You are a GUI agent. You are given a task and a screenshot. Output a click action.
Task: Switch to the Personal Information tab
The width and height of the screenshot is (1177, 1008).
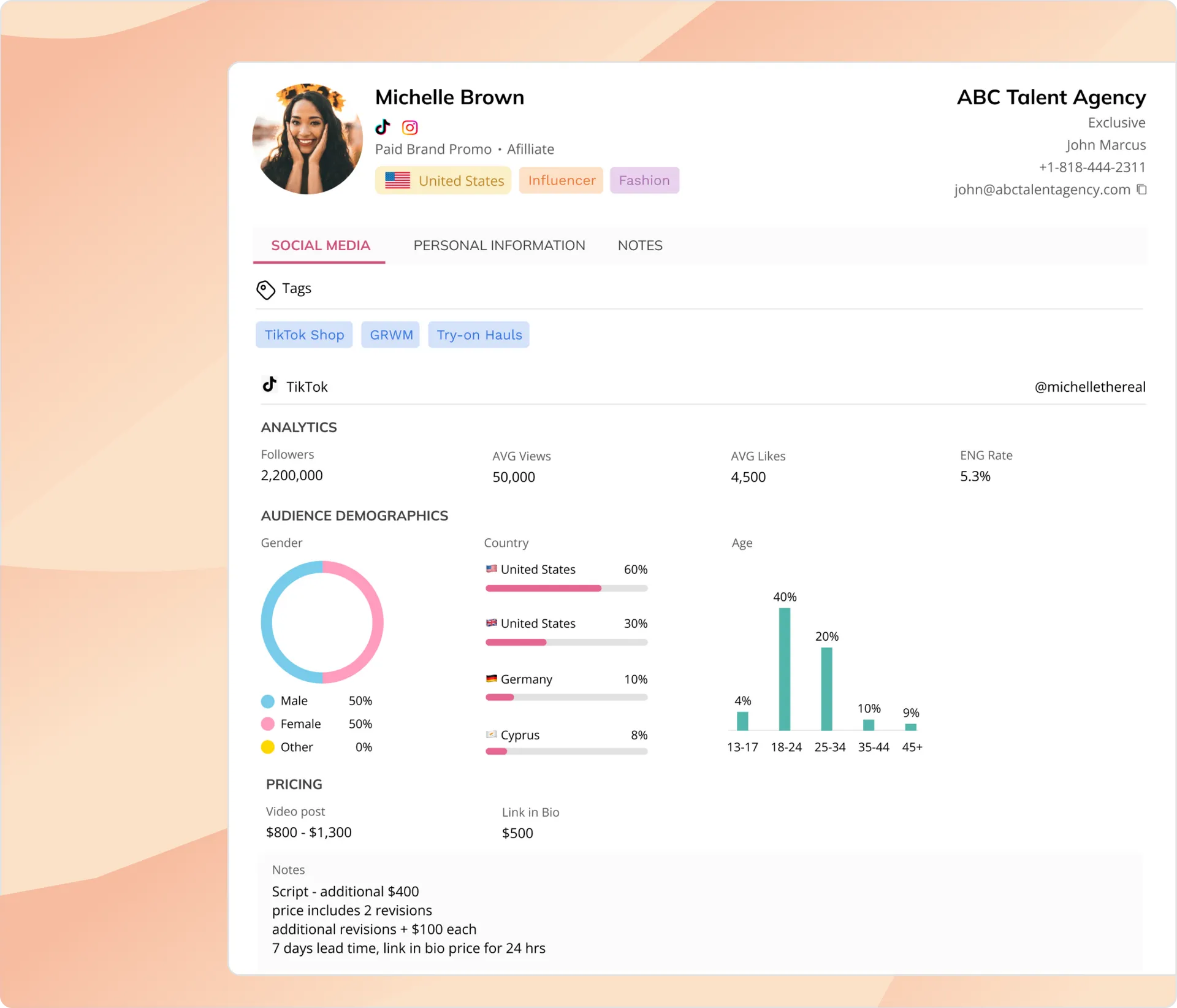click(499, 245)
